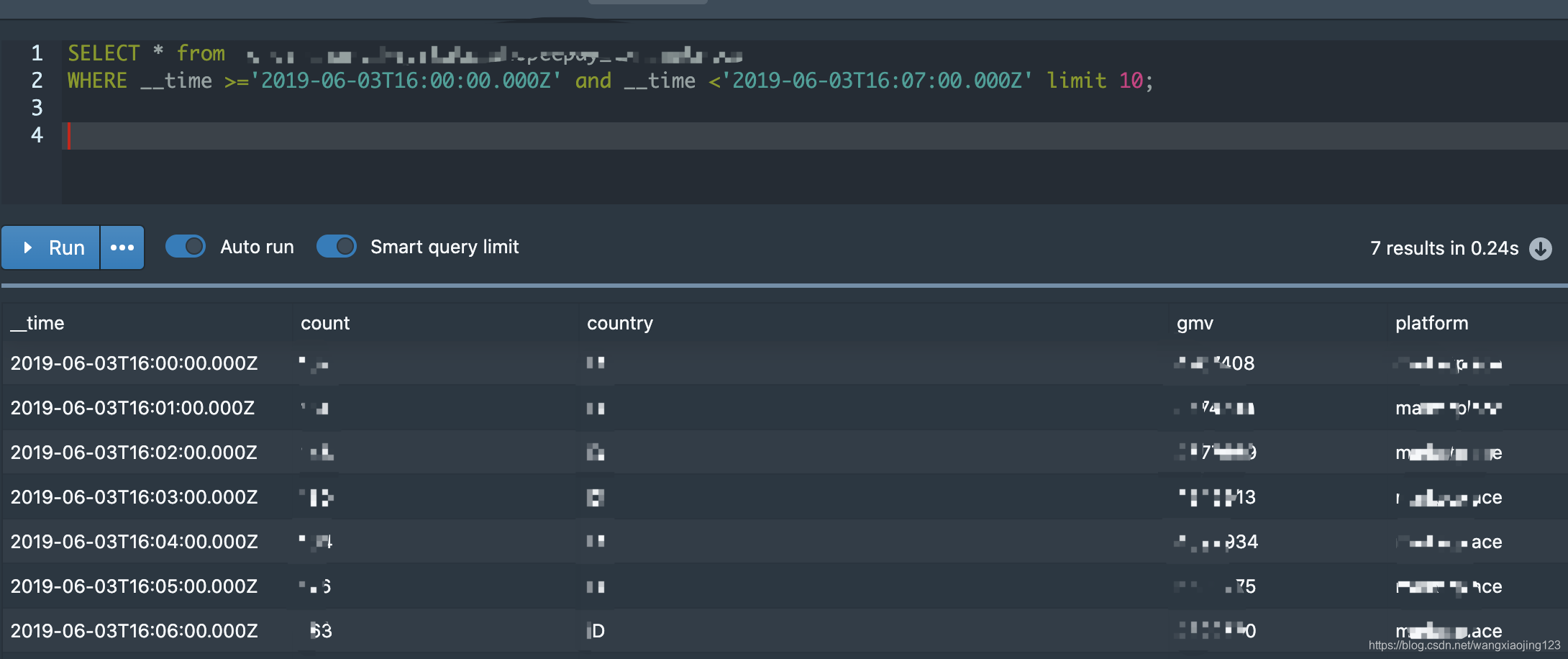Click the start timestamp '2019-06-03T16:00:00.000Z' in the query
The image size is (1568, 659).
pyautogui.click(x=405, y=81)
